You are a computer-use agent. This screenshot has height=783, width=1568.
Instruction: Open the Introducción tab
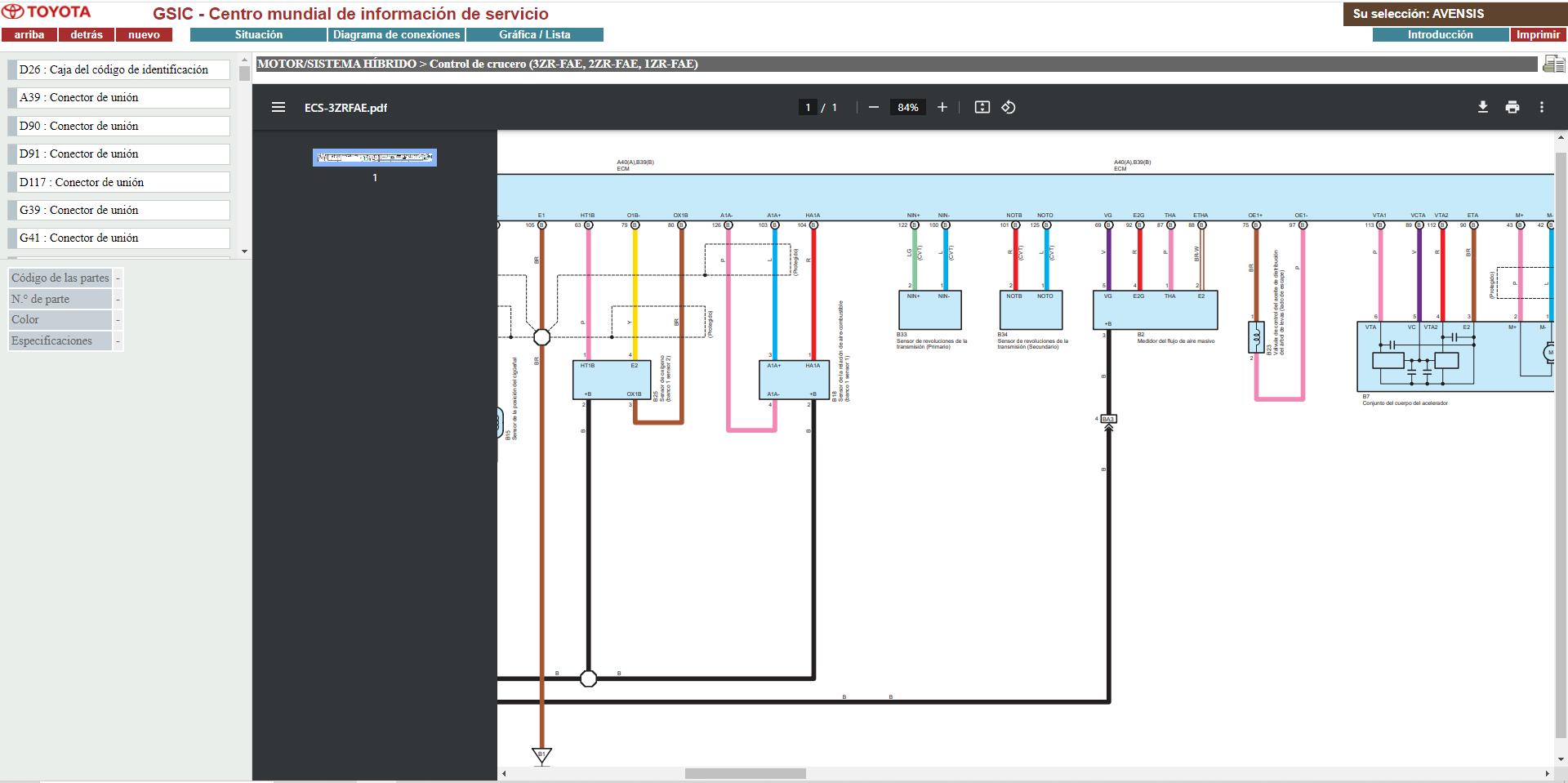coord(1441,35)
